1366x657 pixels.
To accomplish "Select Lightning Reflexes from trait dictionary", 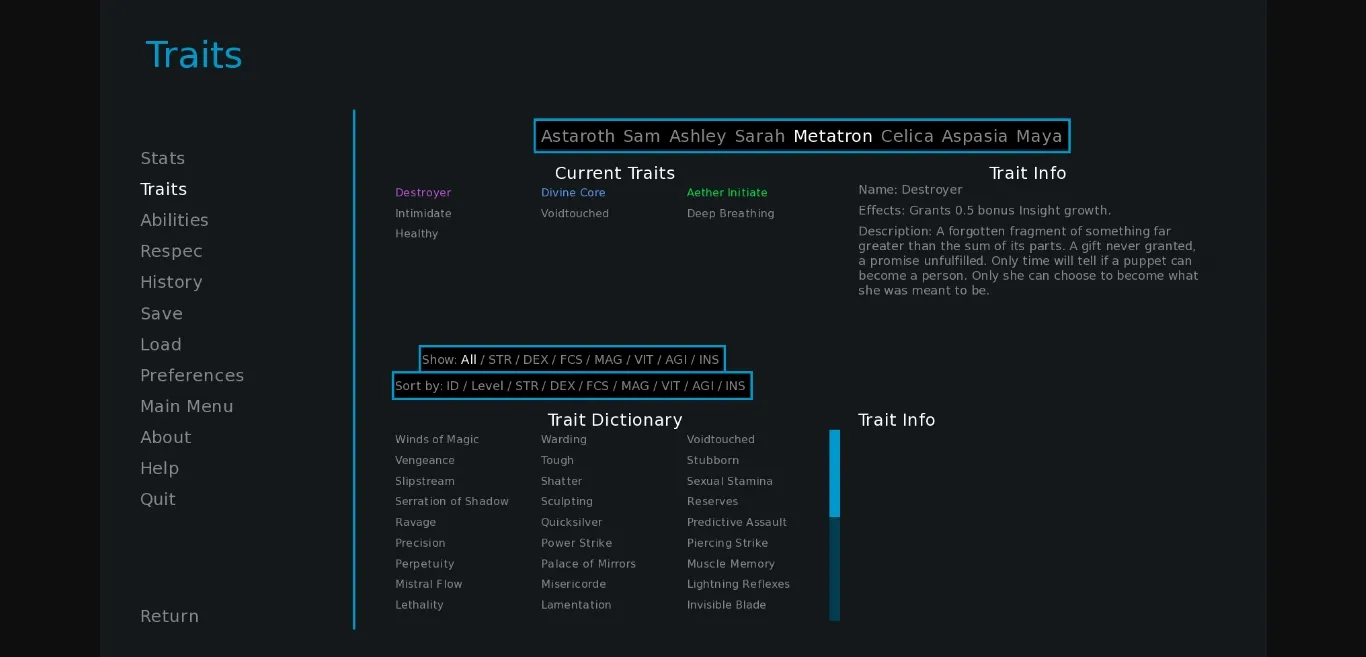I will pyautogui.click(x=738, y=584).
